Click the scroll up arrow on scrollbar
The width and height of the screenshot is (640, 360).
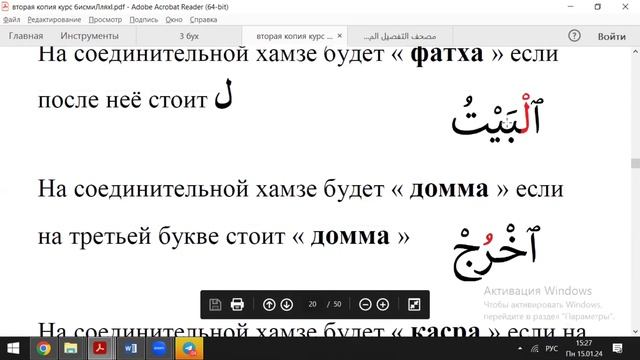636,51
